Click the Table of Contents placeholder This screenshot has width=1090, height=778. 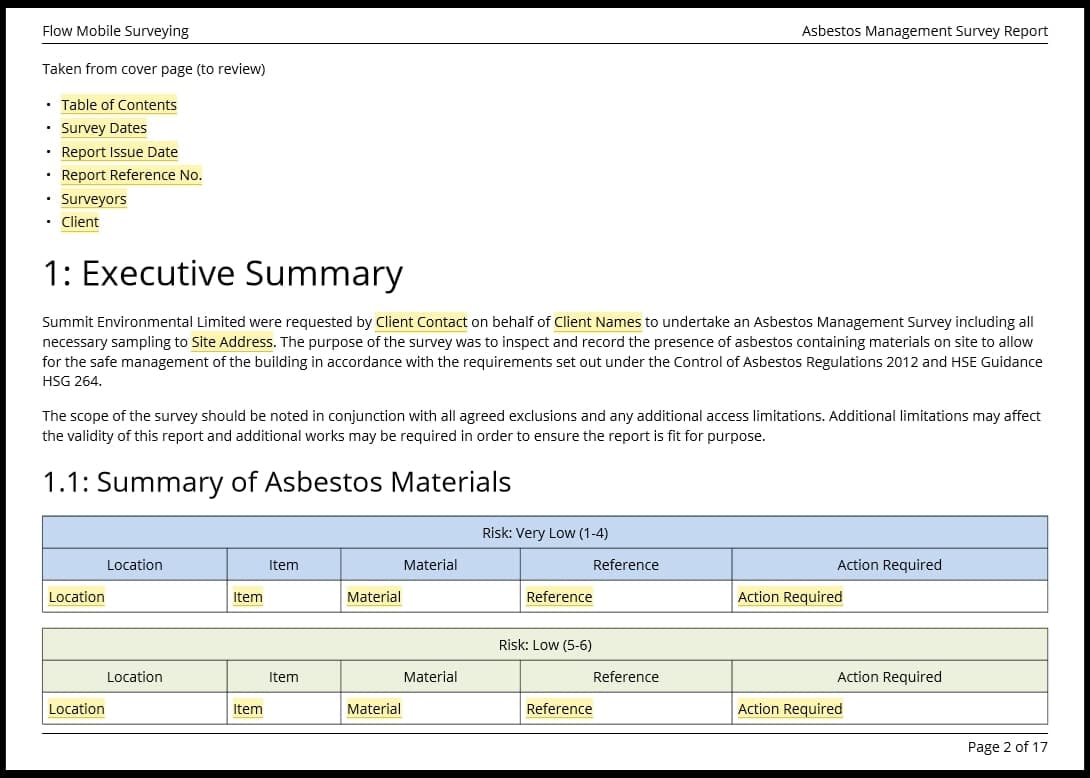[119, 105]
